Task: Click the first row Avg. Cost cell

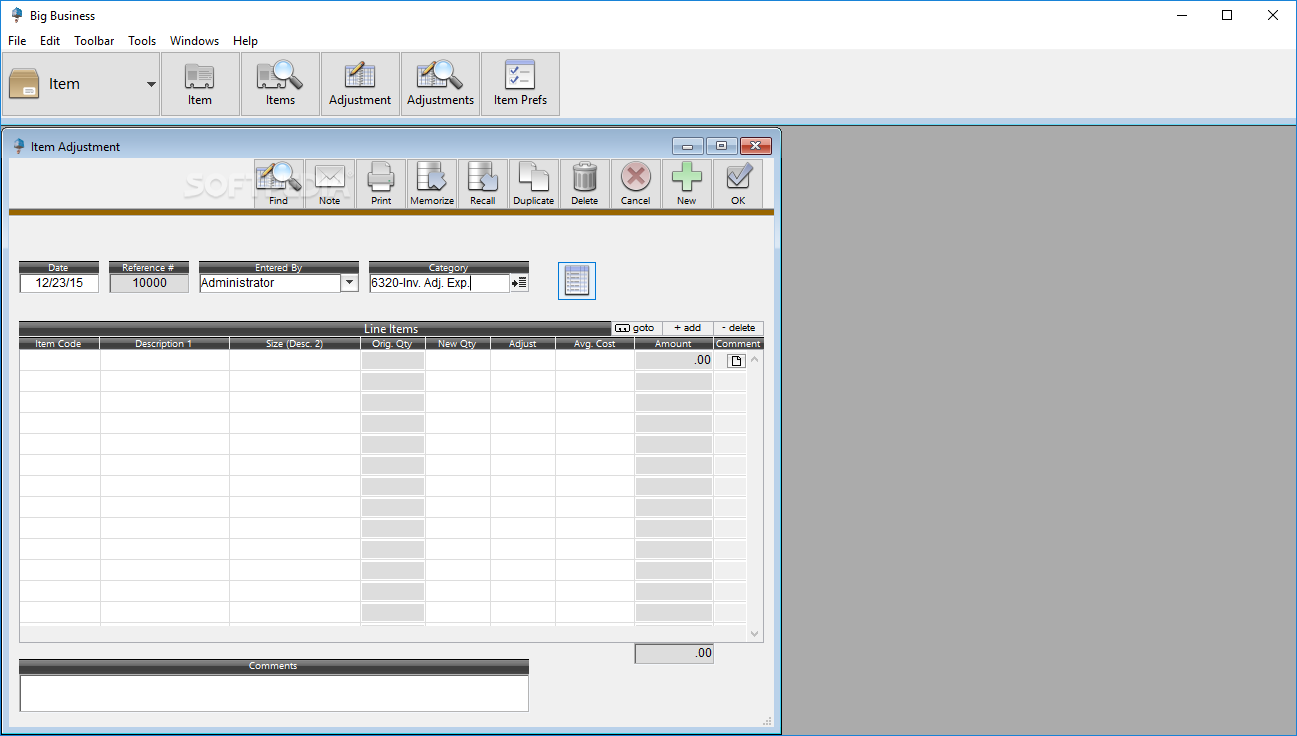Action: [x=595, y=360]
